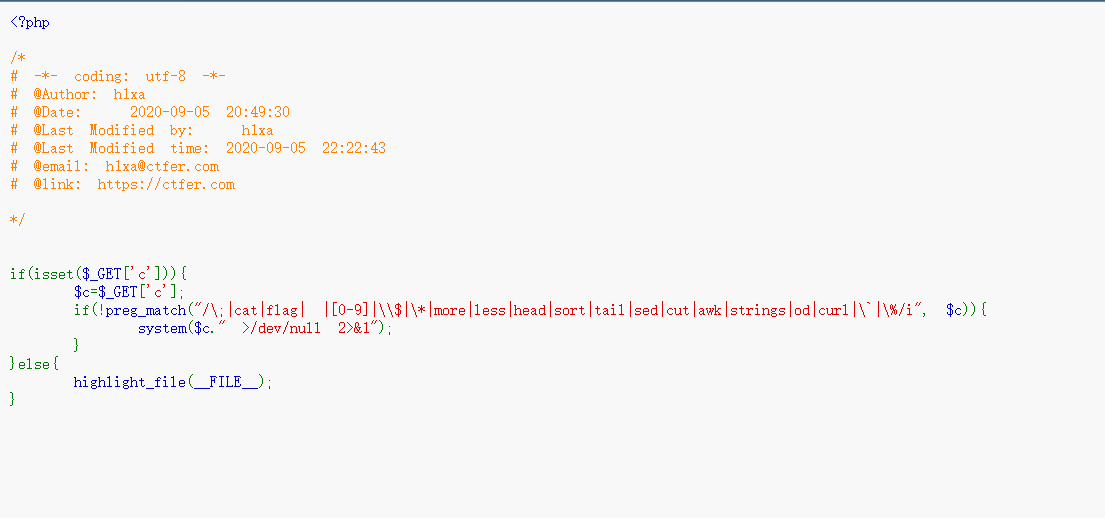Click the final closing brace
The image size is (1105, 518).
coord(13,400)
